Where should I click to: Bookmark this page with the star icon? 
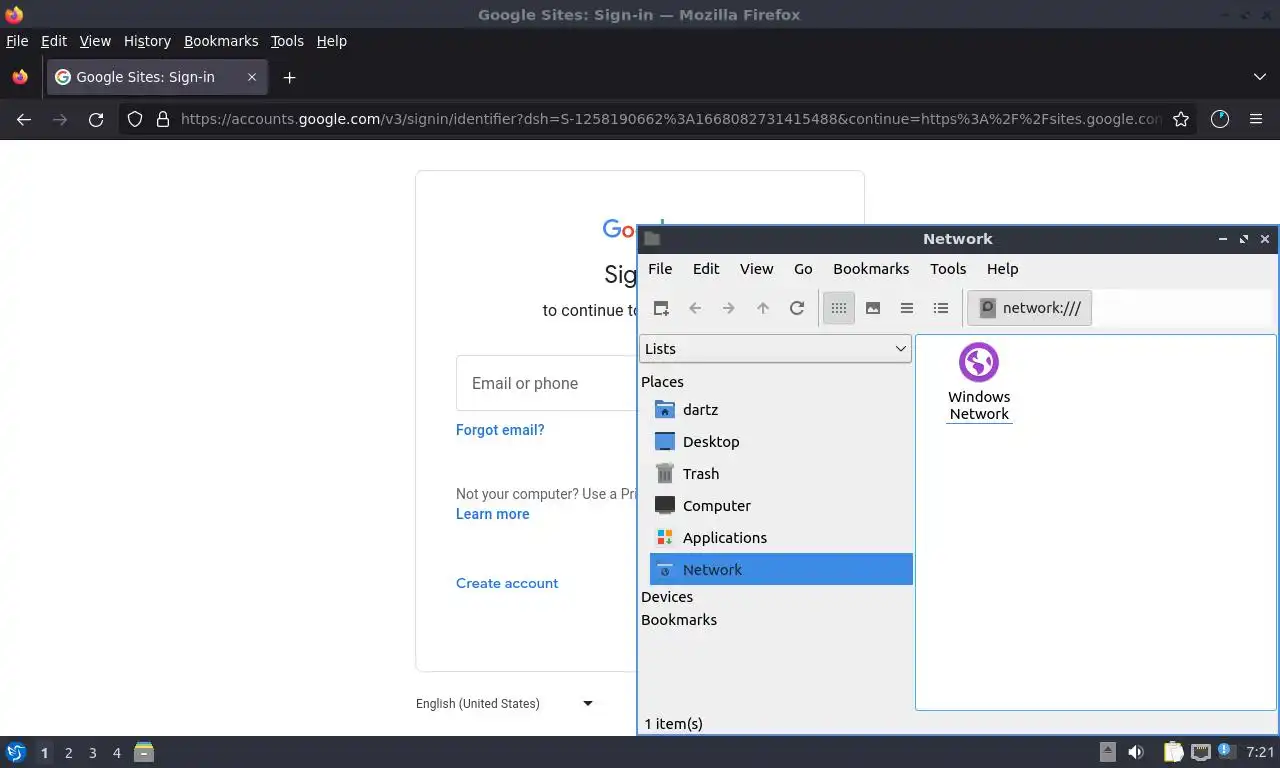click(1181, 119)
